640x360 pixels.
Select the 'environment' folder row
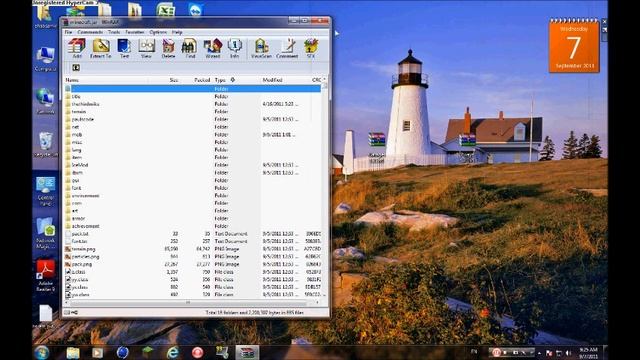[193, 196]
